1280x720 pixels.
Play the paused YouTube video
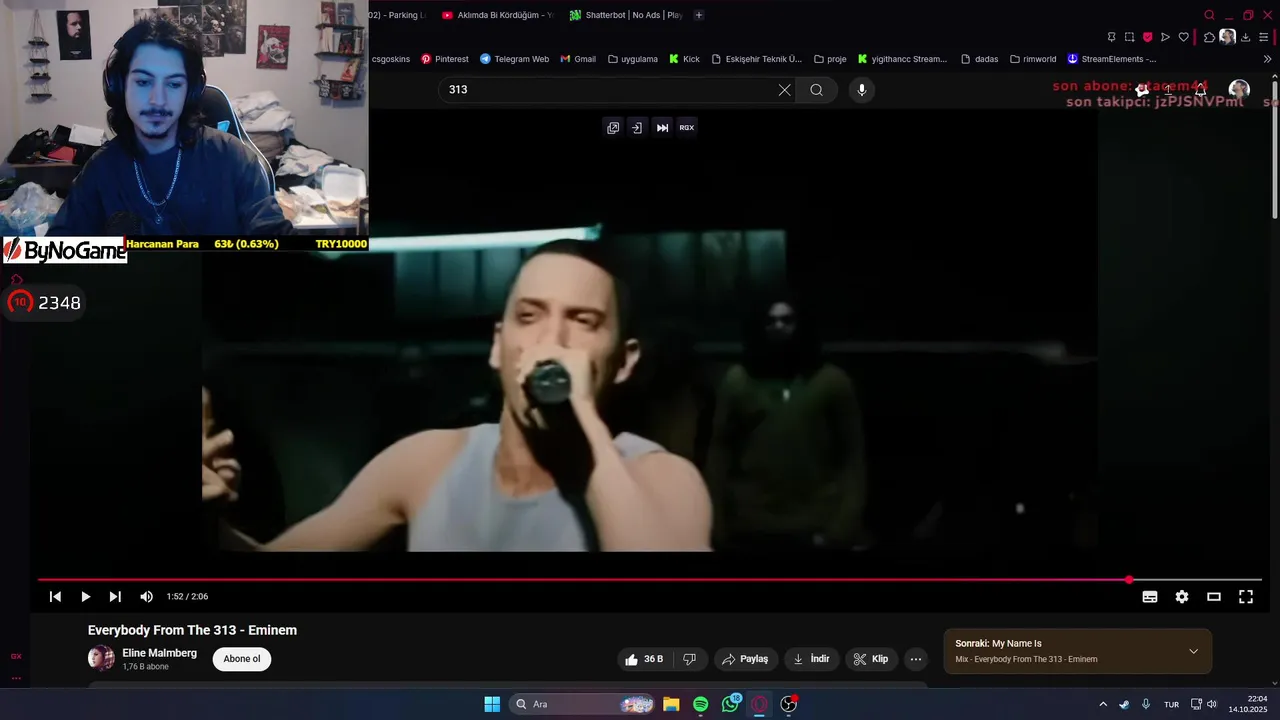click(x=85, y=597)
